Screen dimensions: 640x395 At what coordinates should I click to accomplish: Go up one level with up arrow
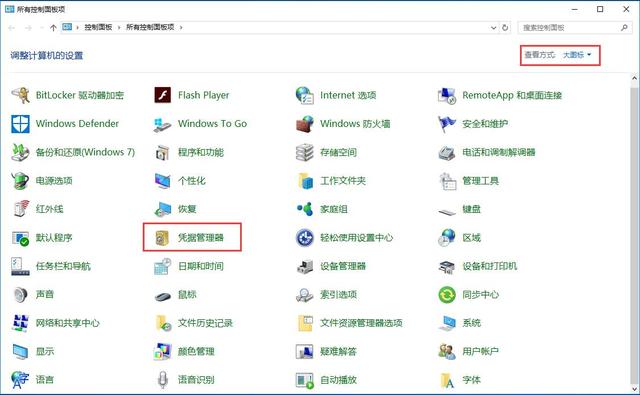click(x=53, y=28)
